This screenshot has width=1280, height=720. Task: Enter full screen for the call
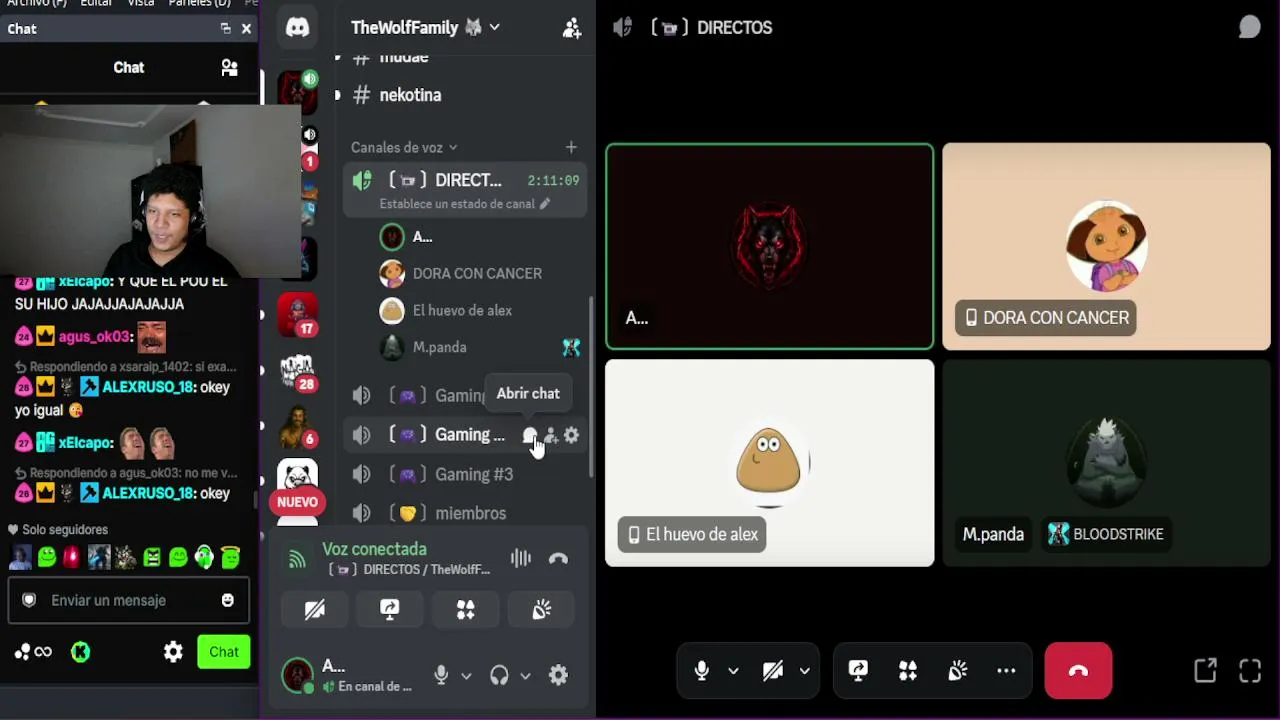(x=1250, y=671)
